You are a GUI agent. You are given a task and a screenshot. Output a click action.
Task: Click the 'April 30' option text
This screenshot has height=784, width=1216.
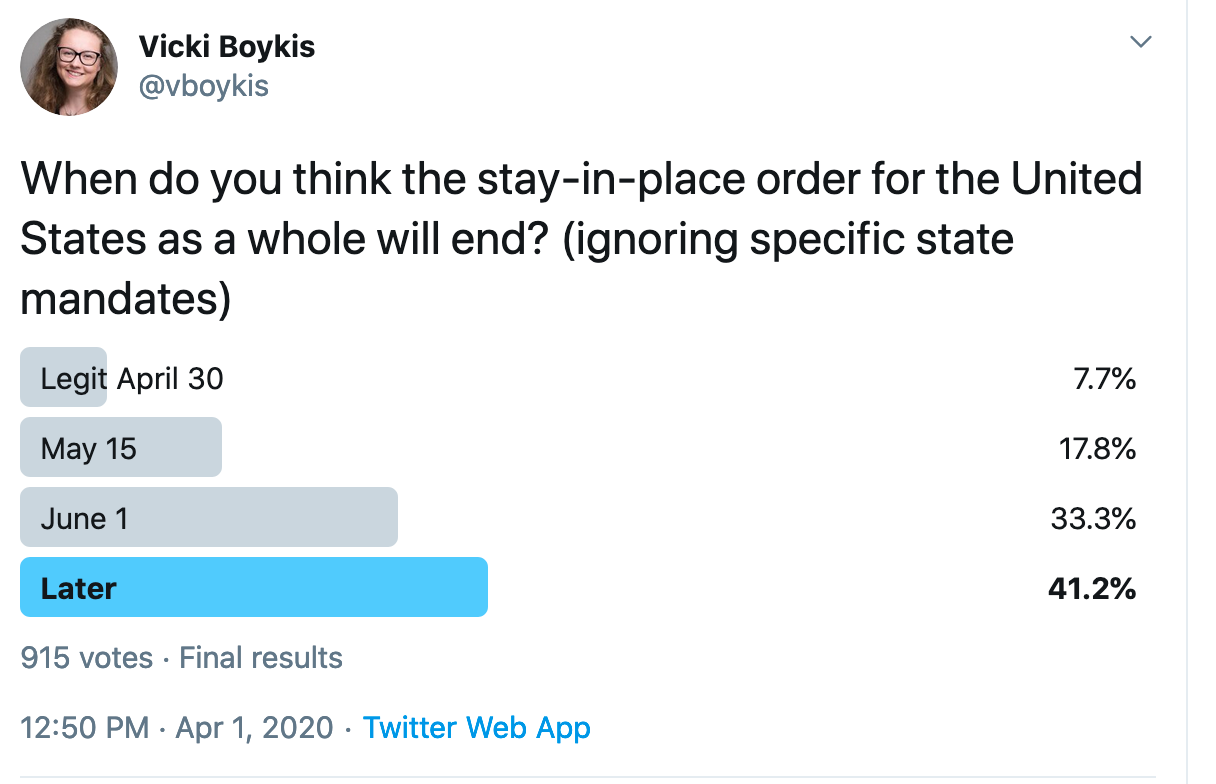[x=171, y=379]
